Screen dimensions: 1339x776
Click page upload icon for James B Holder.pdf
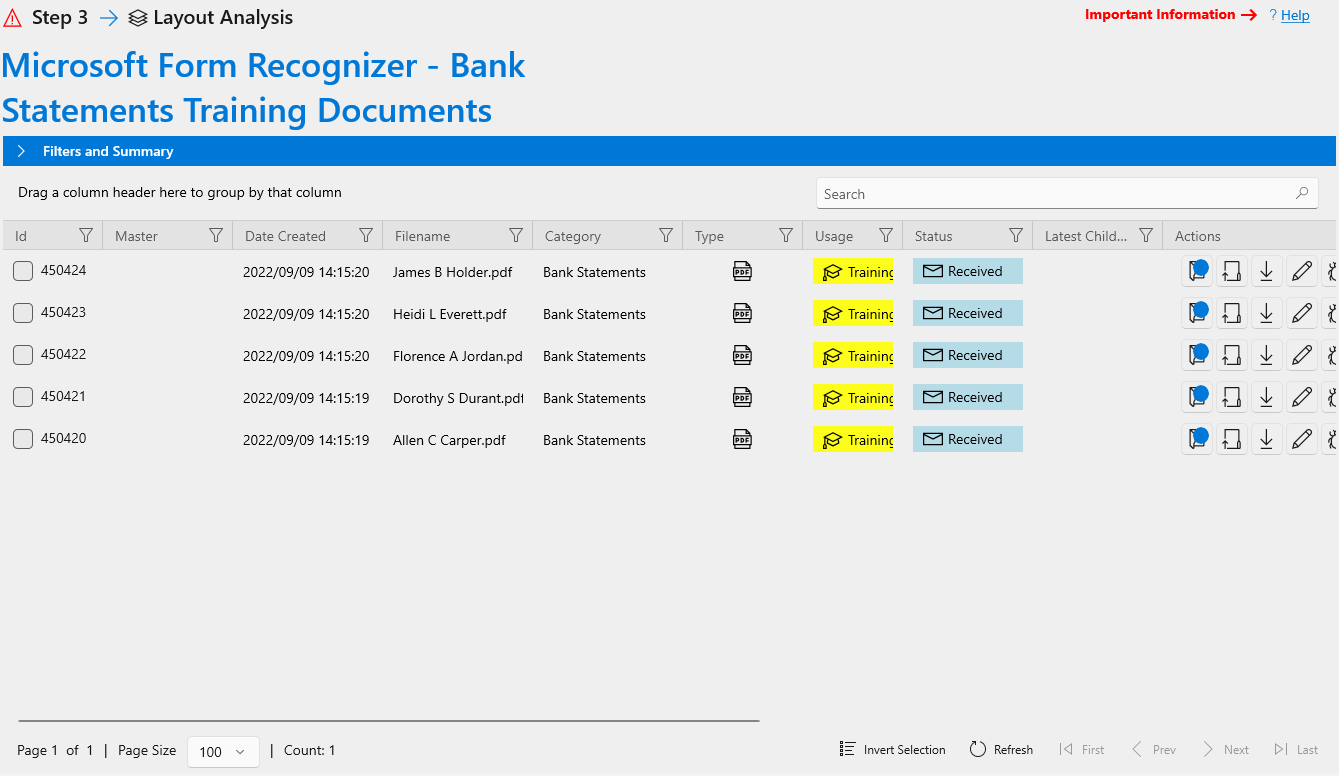[x=1232, y=271]
